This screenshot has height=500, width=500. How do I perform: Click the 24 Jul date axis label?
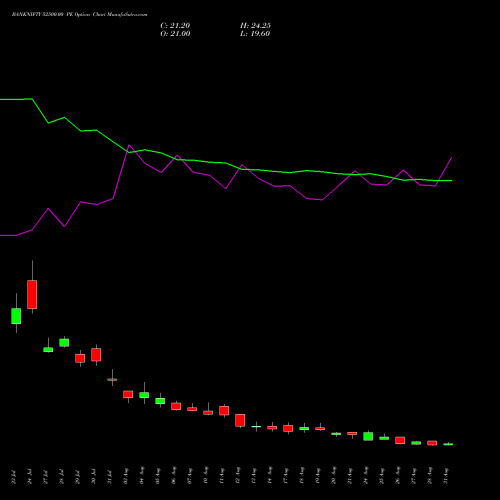(30, 477)
